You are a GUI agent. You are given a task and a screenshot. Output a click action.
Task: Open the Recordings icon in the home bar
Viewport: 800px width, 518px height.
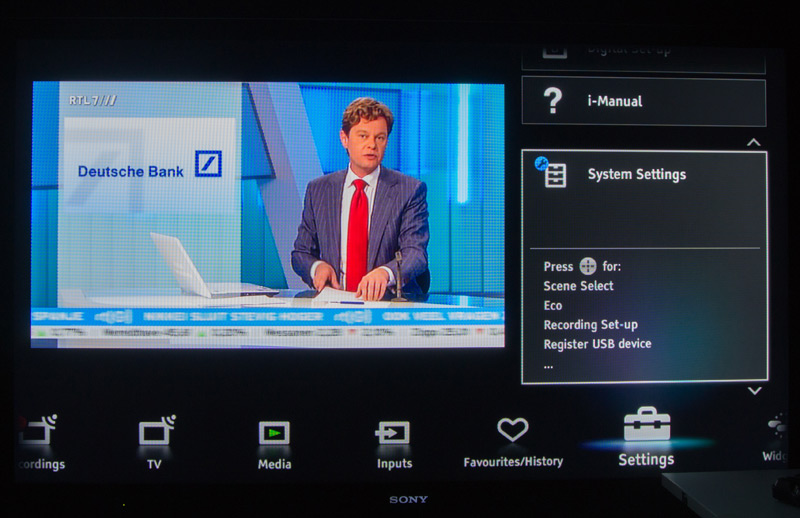point(39,430)
